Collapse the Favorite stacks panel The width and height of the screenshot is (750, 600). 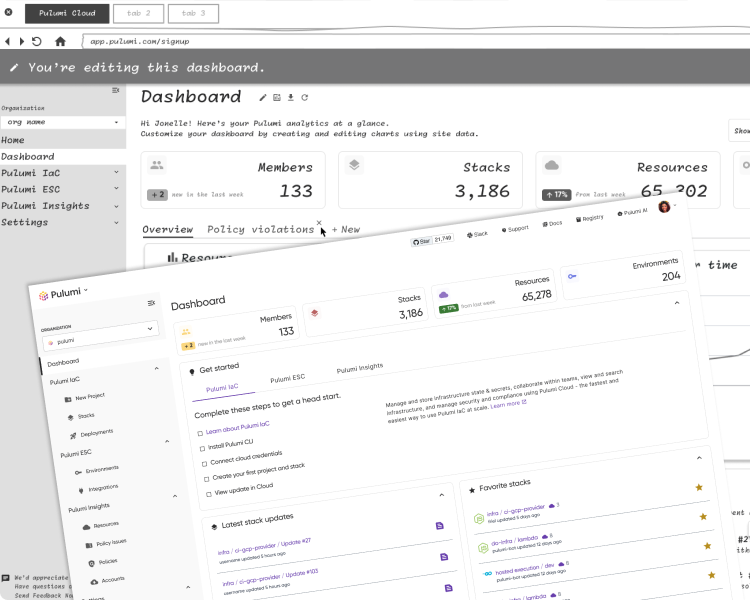point(699,458)
